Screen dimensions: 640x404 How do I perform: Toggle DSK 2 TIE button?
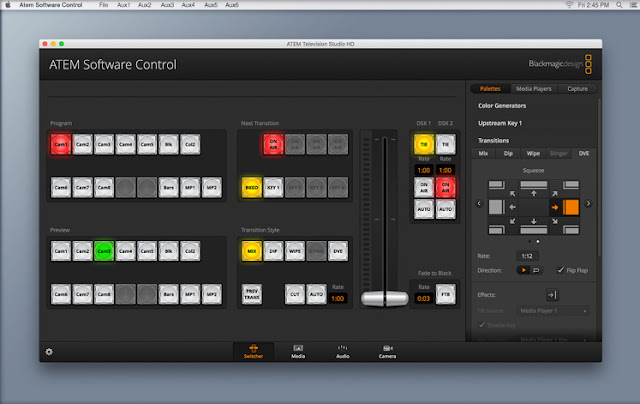[x=445, y=144]
